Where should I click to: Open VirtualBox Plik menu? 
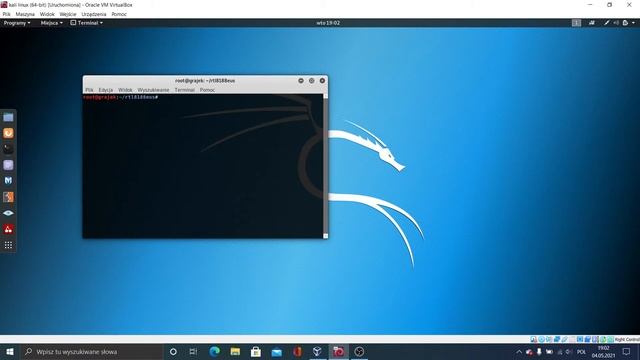(x=6, y=14)
